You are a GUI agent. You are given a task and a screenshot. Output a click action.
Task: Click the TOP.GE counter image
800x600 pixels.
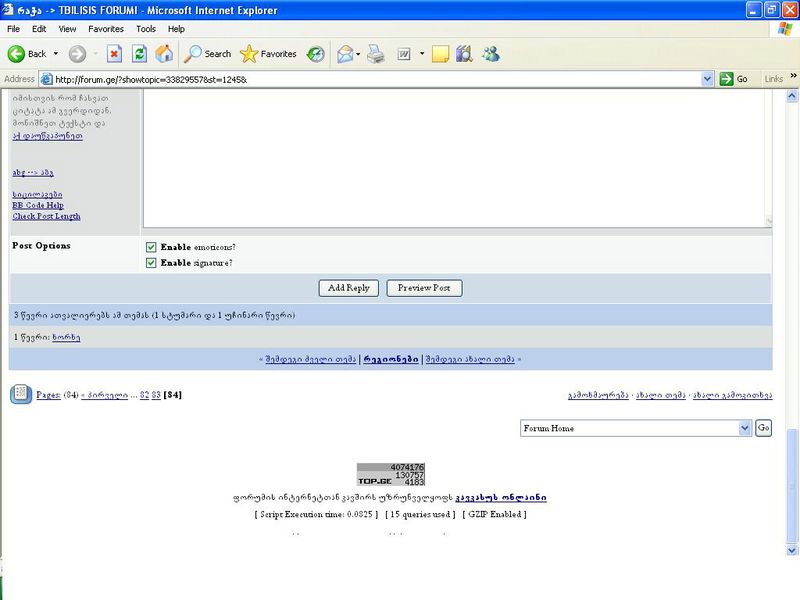(391, 474)
